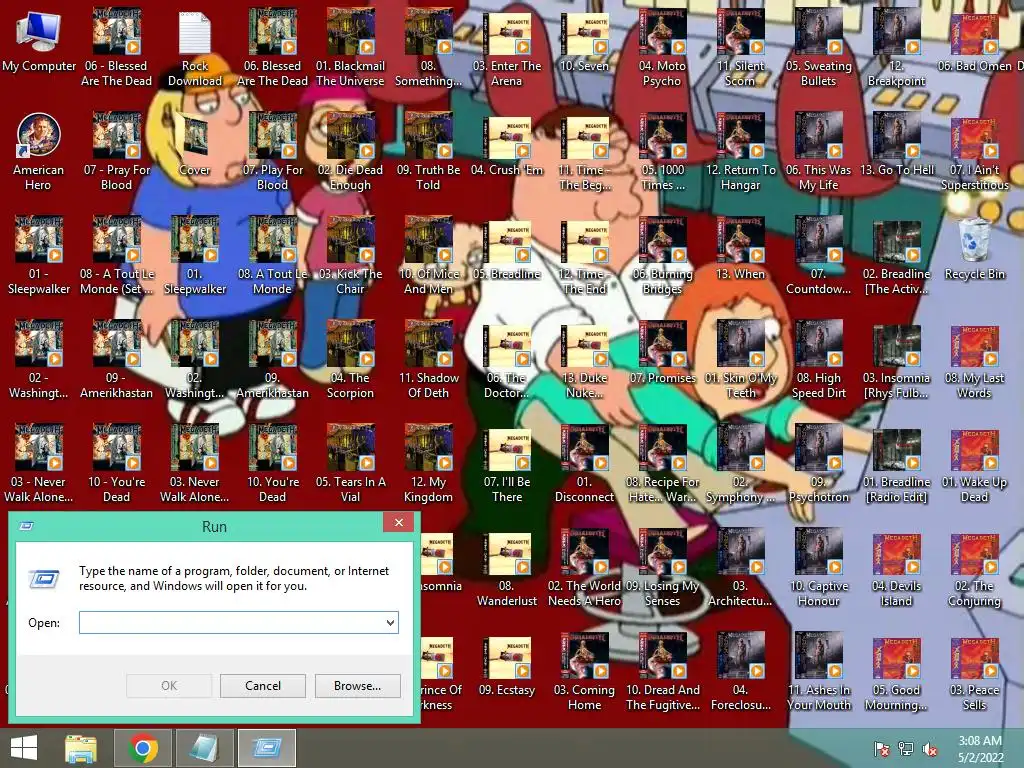
Task: Select the 02. The World Needs A Hero file
Action: [584, 568]
